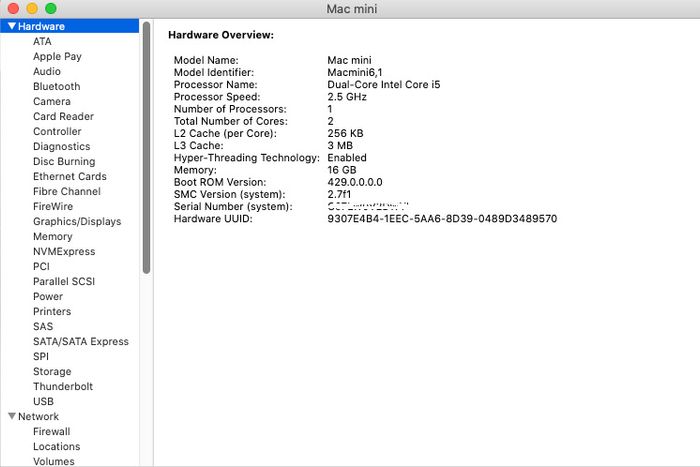Select the Hardware category row
The height and width of the screenshot is (467, 700).
point(70,26)
